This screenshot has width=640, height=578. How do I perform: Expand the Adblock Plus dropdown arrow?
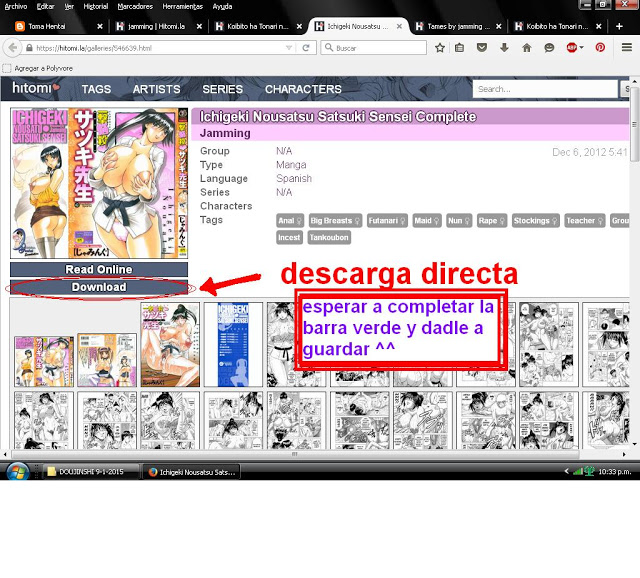click(581, 48)
